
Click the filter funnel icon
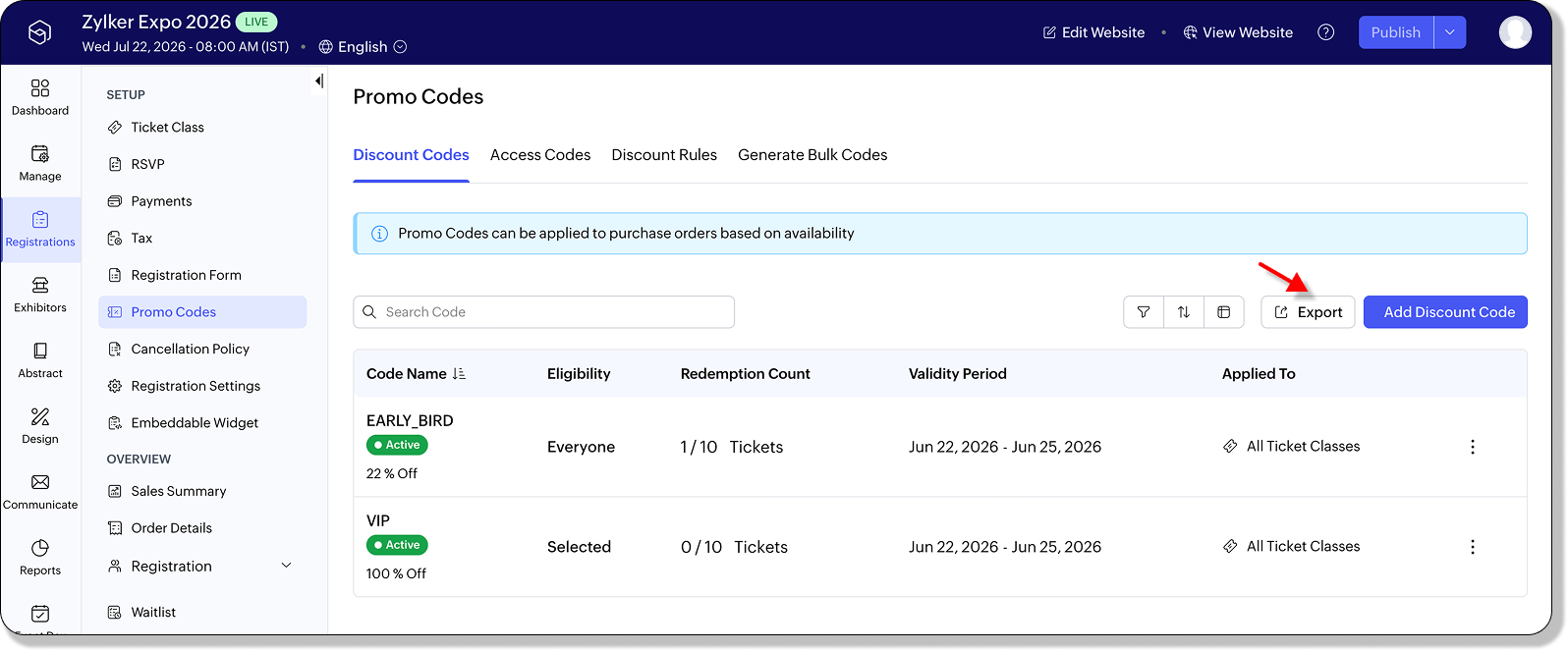[x=1144, y=312]
